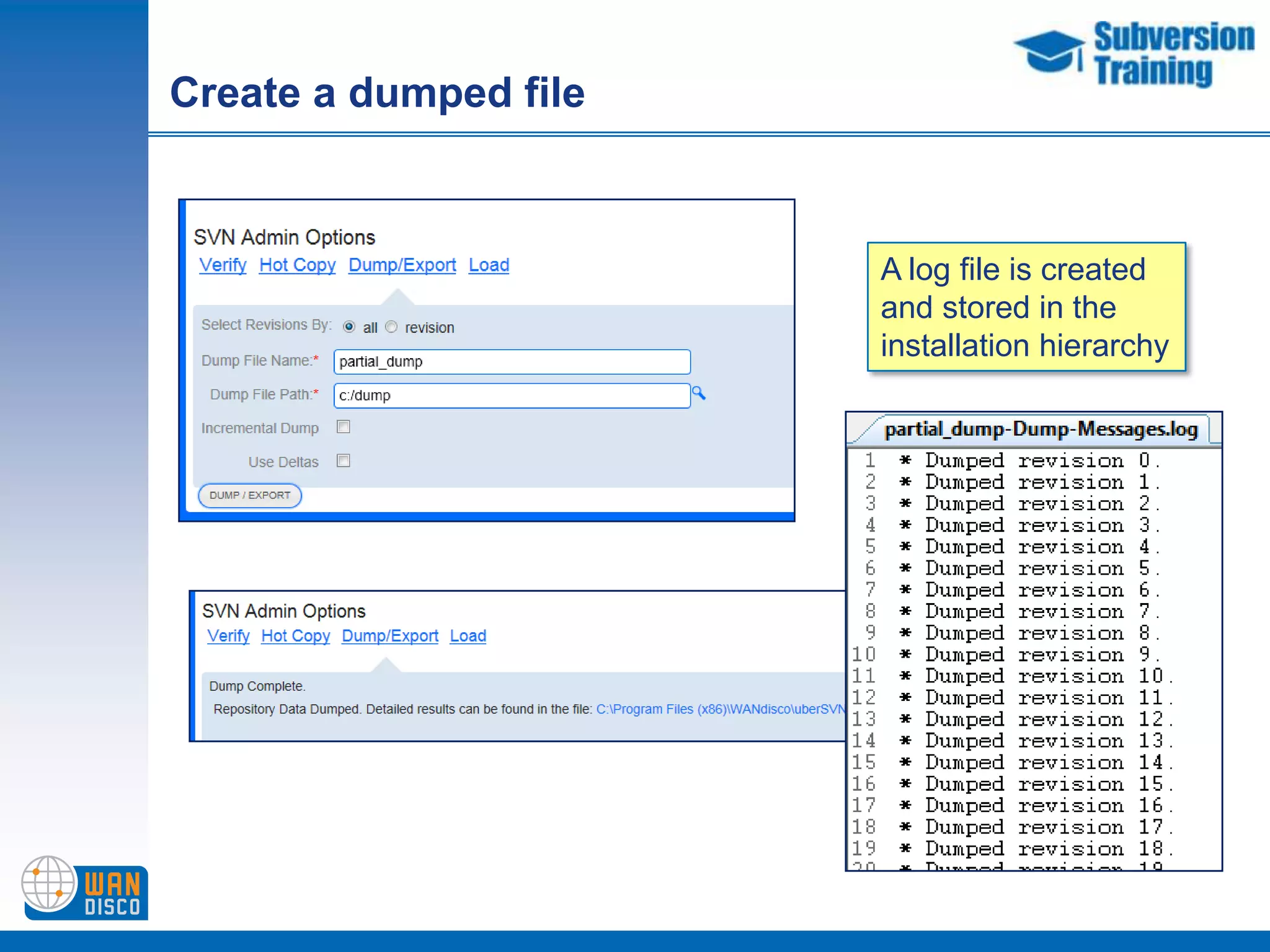Click the 'Select Revisions By:' label
Viewport: 1270px width, 952px height.
click(267, 325)
